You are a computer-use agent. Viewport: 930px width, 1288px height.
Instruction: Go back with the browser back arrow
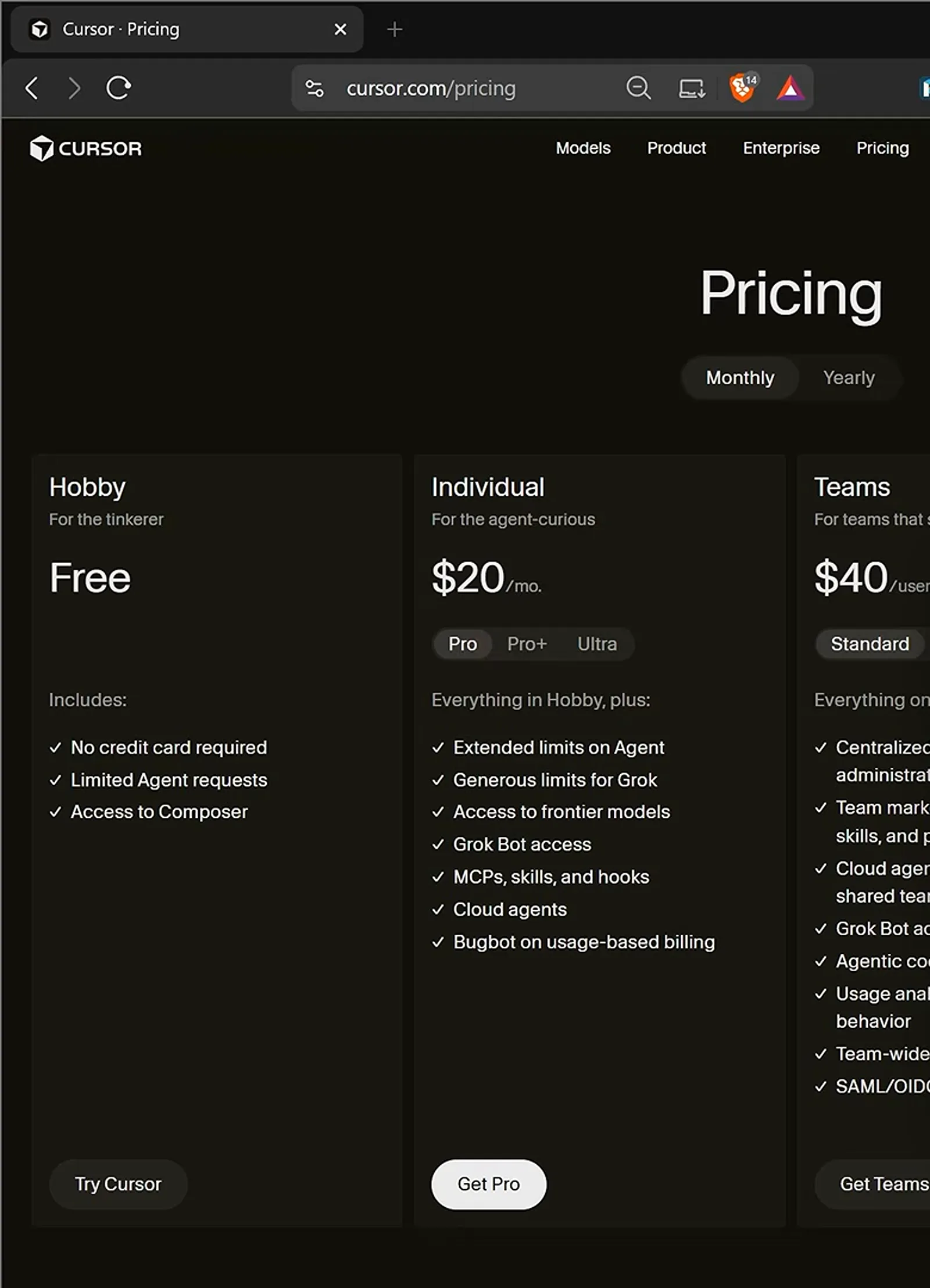tap(32, 88)
